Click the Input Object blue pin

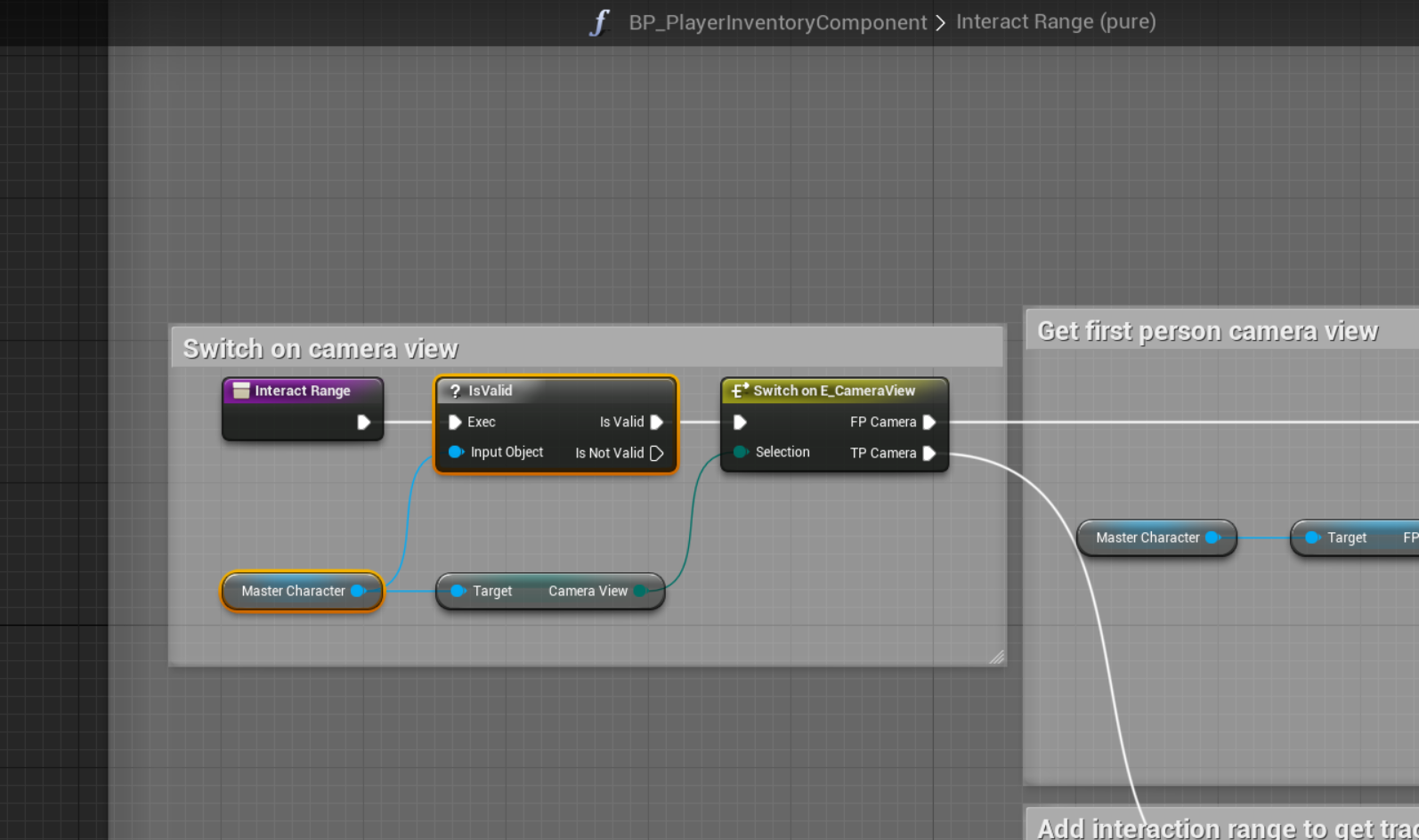coord(456,452)
